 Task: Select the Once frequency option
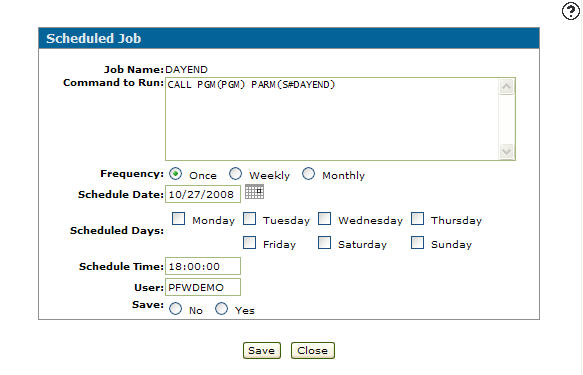pos(175,174)
